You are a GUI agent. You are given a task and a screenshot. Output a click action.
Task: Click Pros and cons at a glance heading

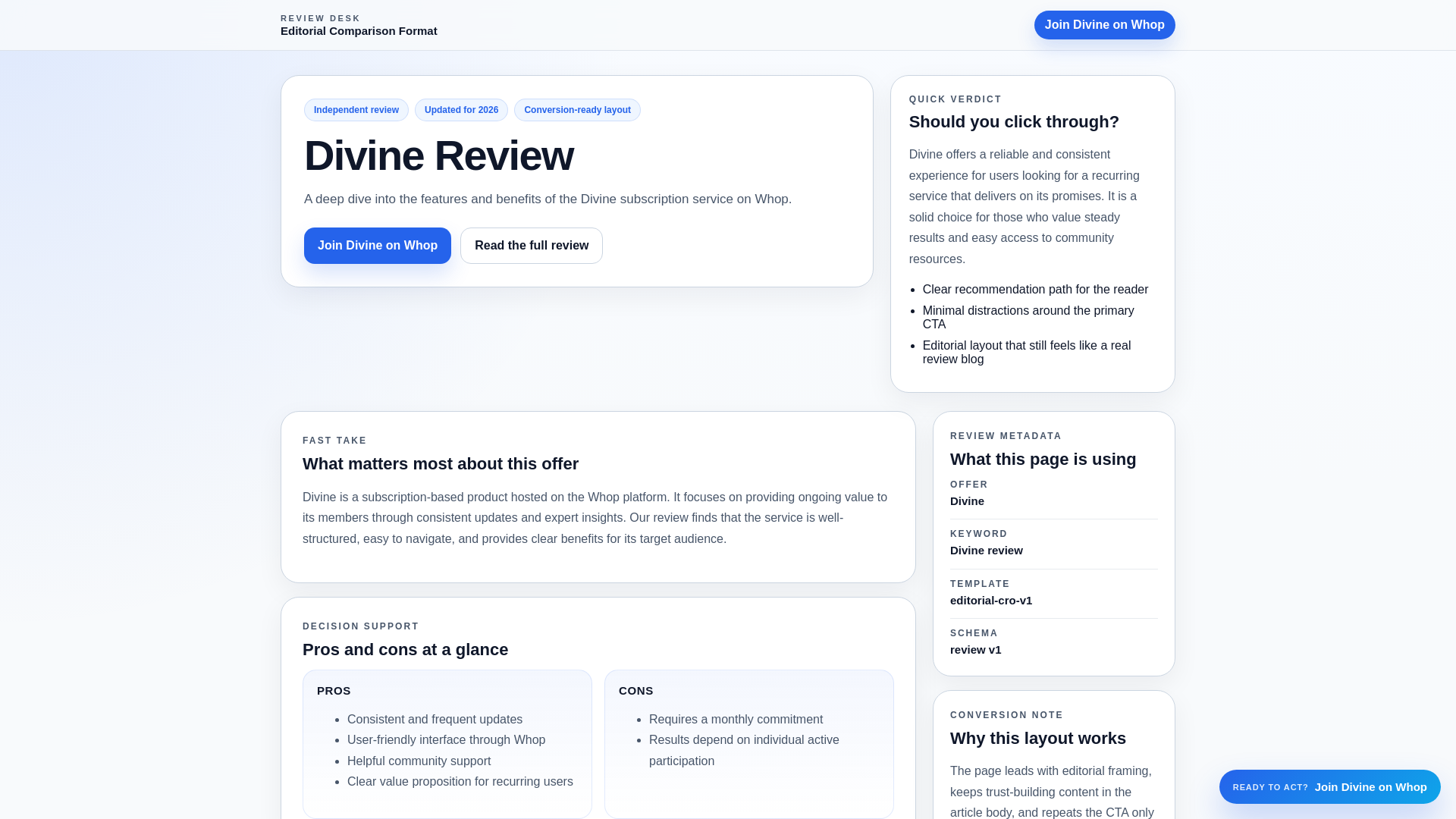(x=406, y=650)
